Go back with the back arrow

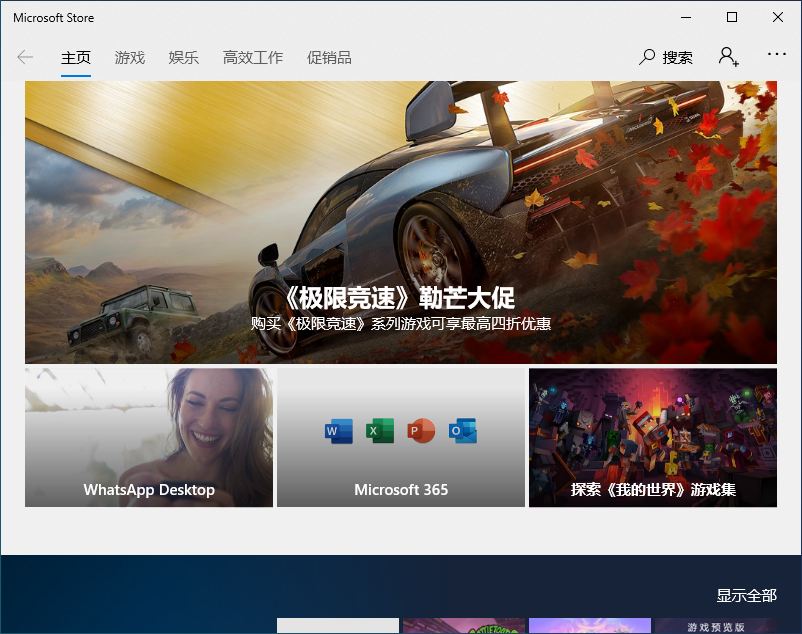(25, 57)
